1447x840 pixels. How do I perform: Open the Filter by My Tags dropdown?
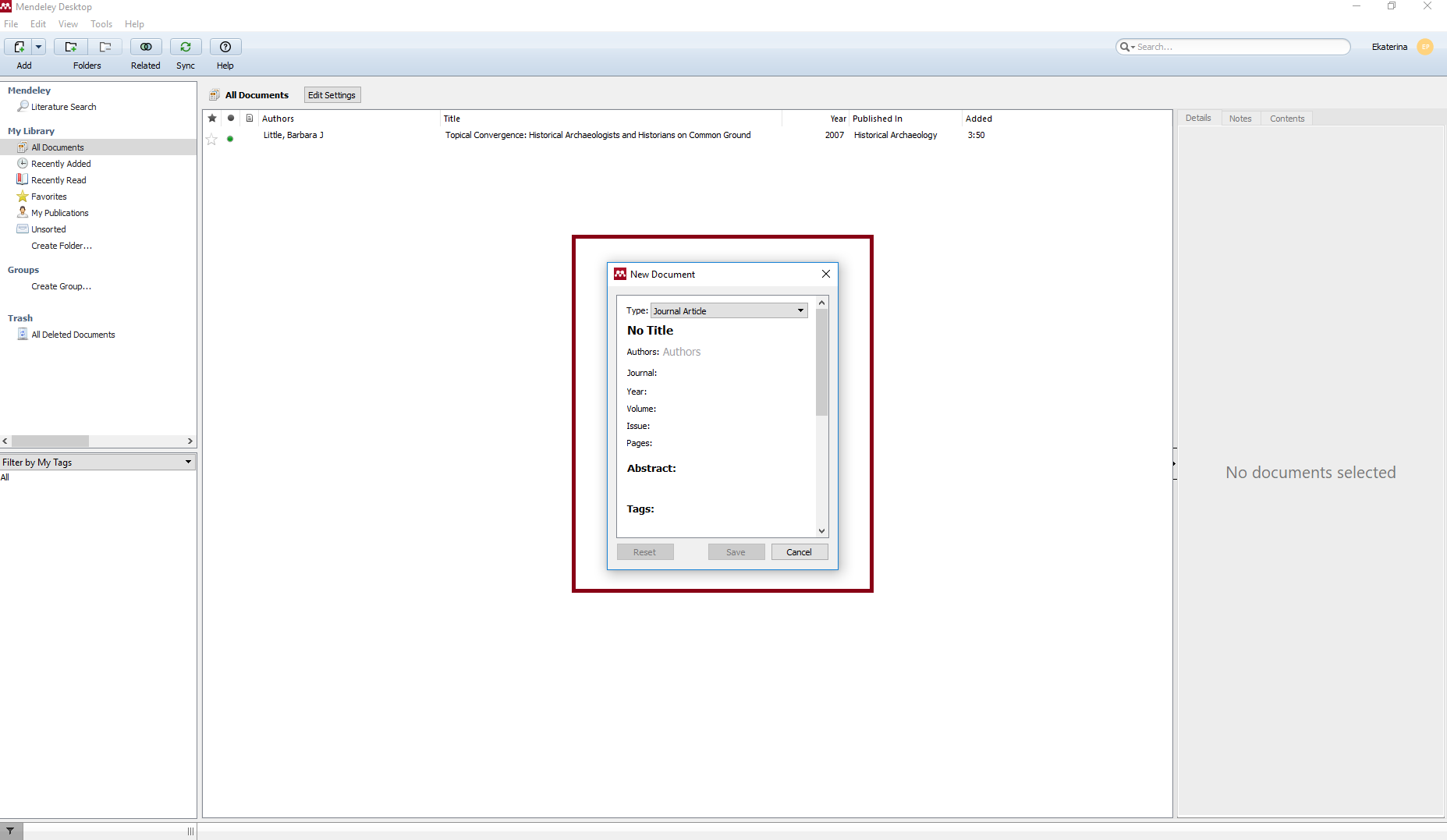[98, 463]
